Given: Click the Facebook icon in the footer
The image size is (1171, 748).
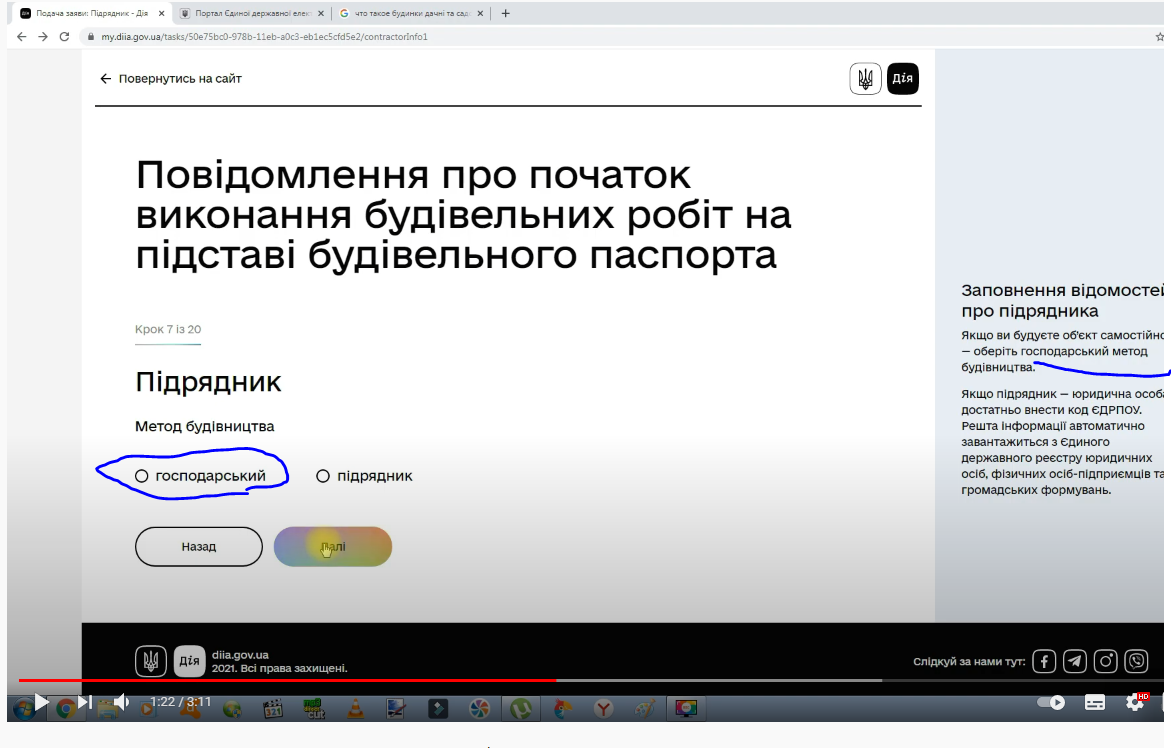Looking at the screenshot, I should pos(1044,661).
